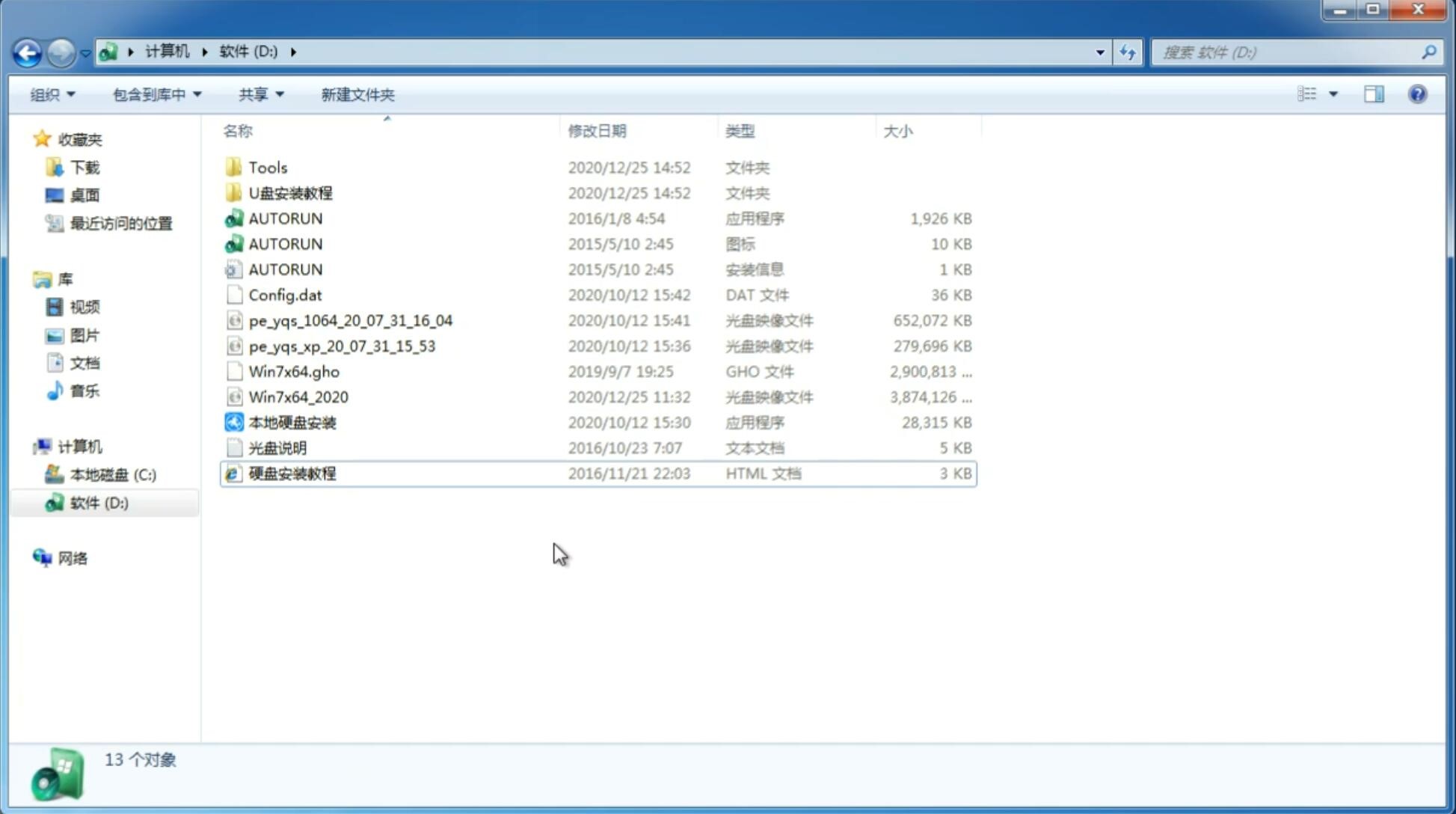
Task: Open pe_yqs_1064 disc image file
Action: click(x=351, y=319)
